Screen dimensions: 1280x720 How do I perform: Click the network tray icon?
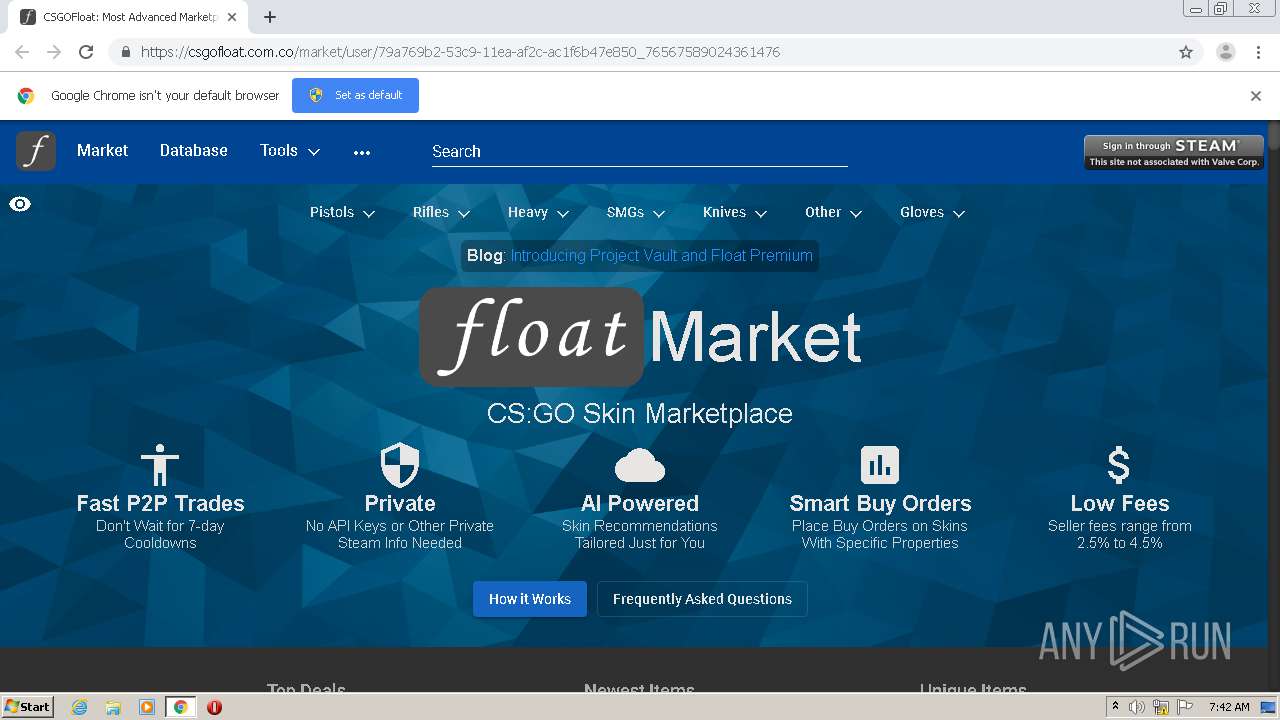1161,707
